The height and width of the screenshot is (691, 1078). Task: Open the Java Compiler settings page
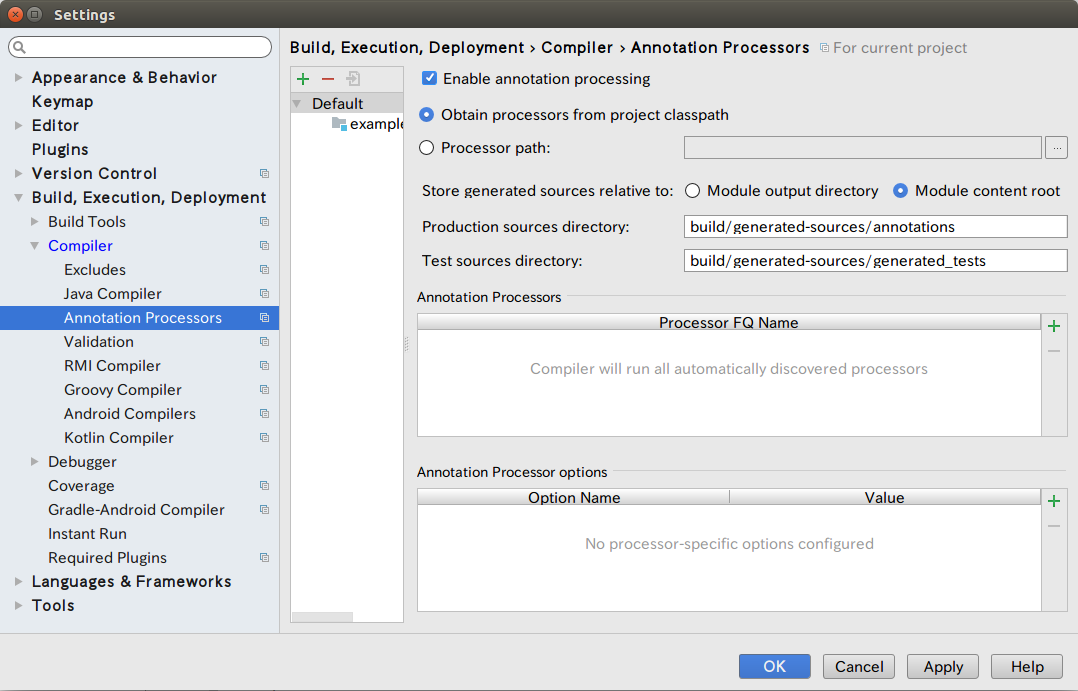pyautogui.click(x=112, y=293)
